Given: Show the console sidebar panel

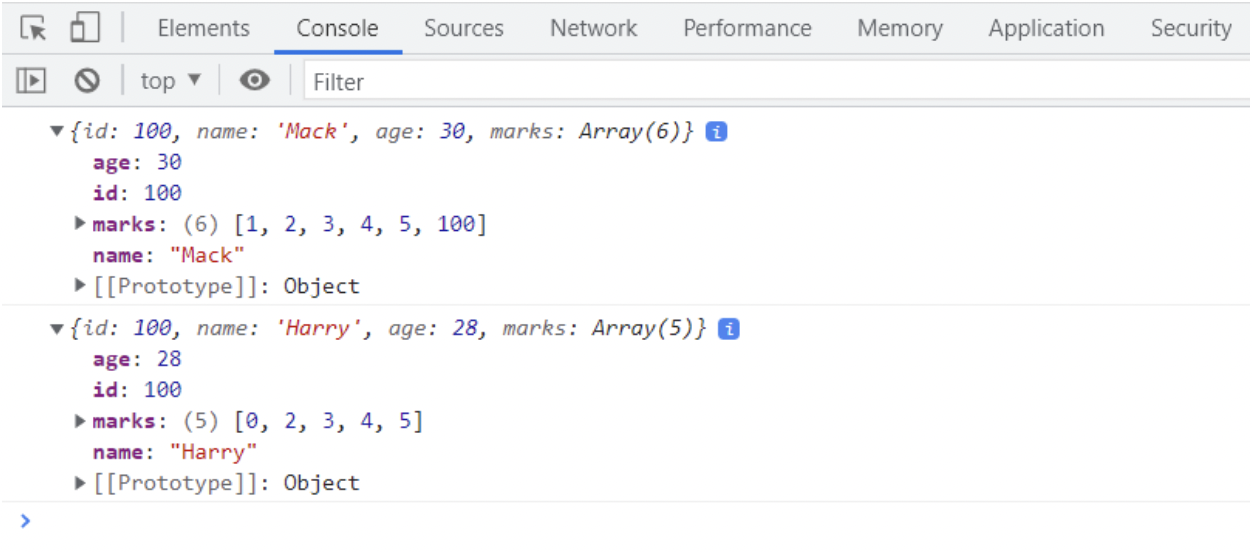Looking at the screenshot, I should (33, 81).
